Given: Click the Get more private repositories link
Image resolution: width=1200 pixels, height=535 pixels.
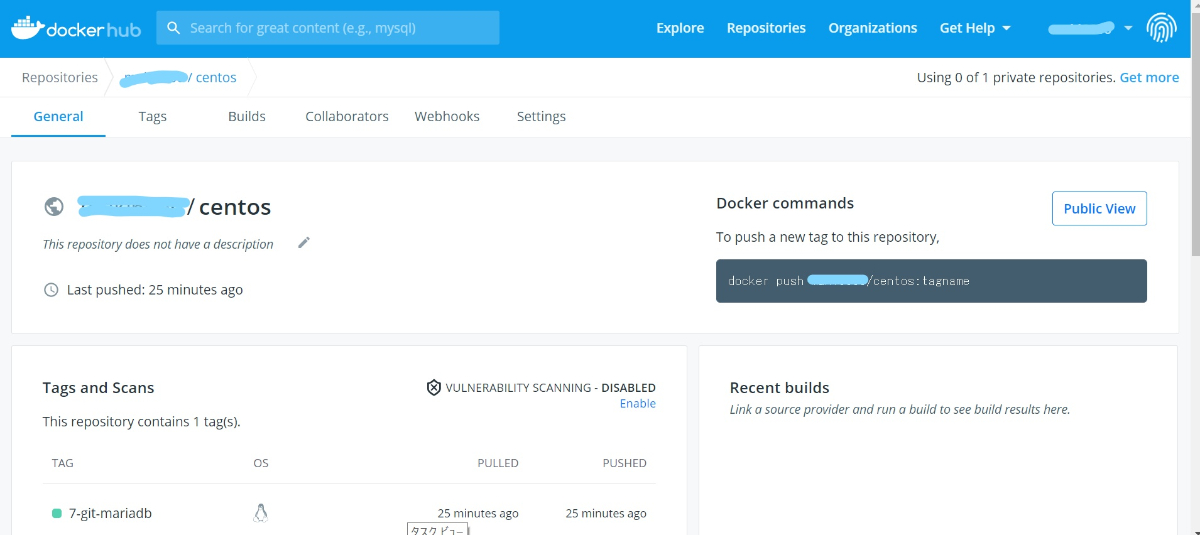Looking at the screenshot, I should (x=1149, y=77).
